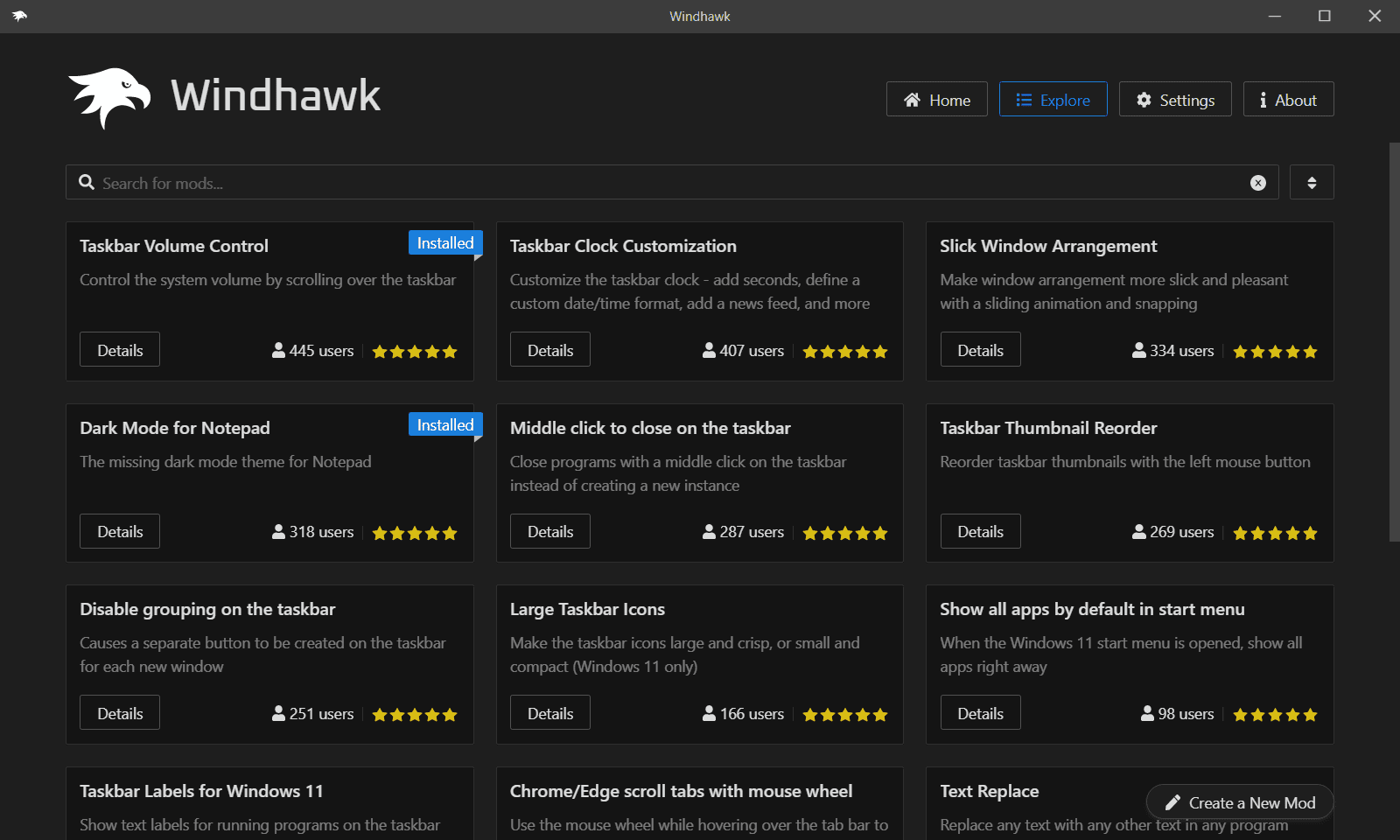Select the Text Replace mod title
The width and height of the screenshot is (1400, 840).
click(990, 791)
